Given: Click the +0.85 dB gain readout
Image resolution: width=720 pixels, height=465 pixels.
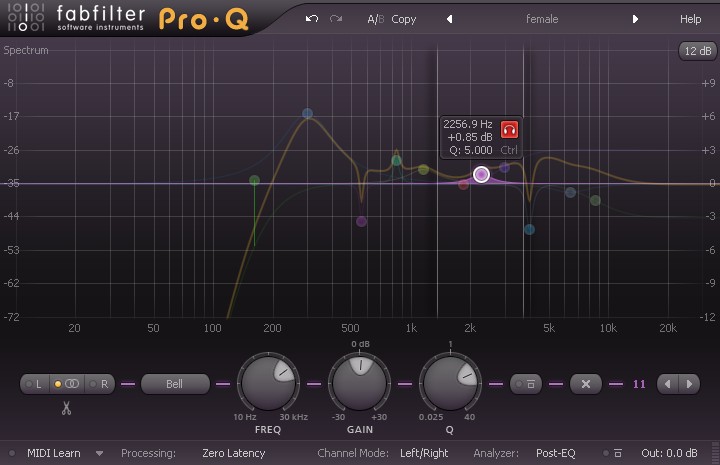Looking at the screenshot, I should tap(470, 137).
